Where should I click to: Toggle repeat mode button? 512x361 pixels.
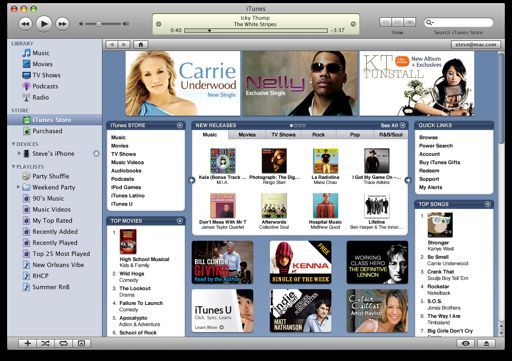click(x=63, y=343)
